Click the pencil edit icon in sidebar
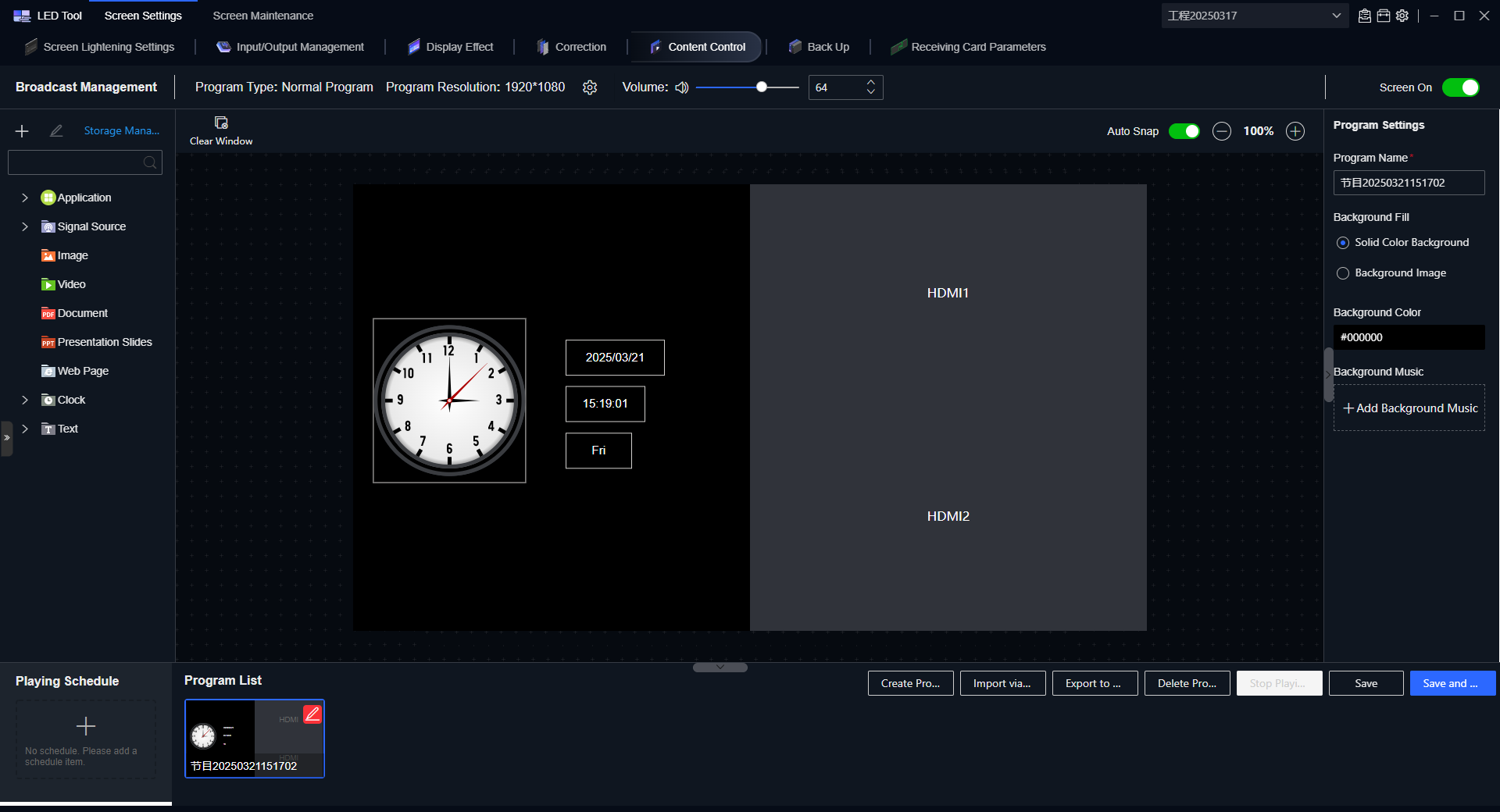 tap(56, 131)
